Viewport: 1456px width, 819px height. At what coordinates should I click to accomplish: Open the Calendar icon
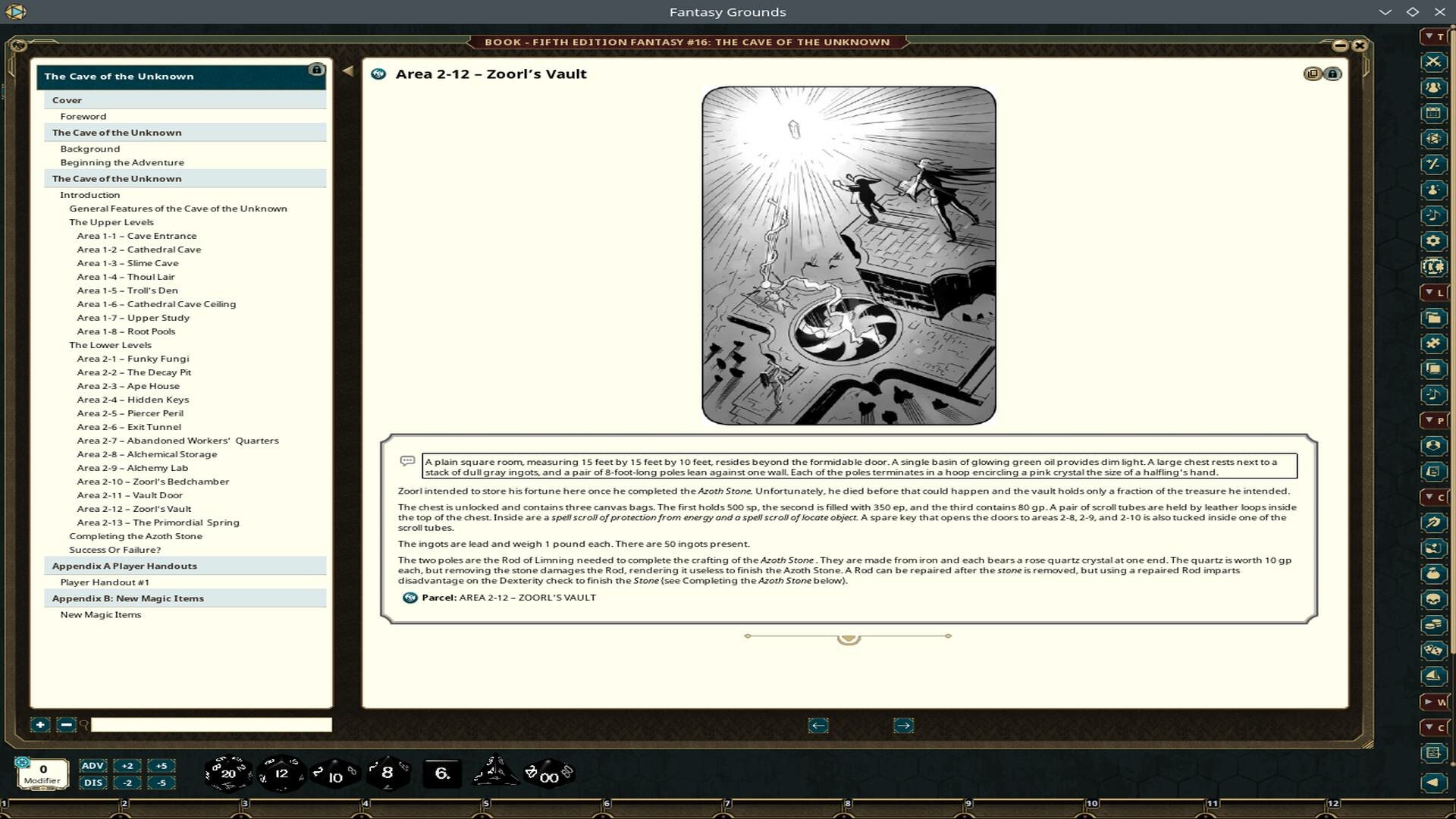coord(1434,114)
